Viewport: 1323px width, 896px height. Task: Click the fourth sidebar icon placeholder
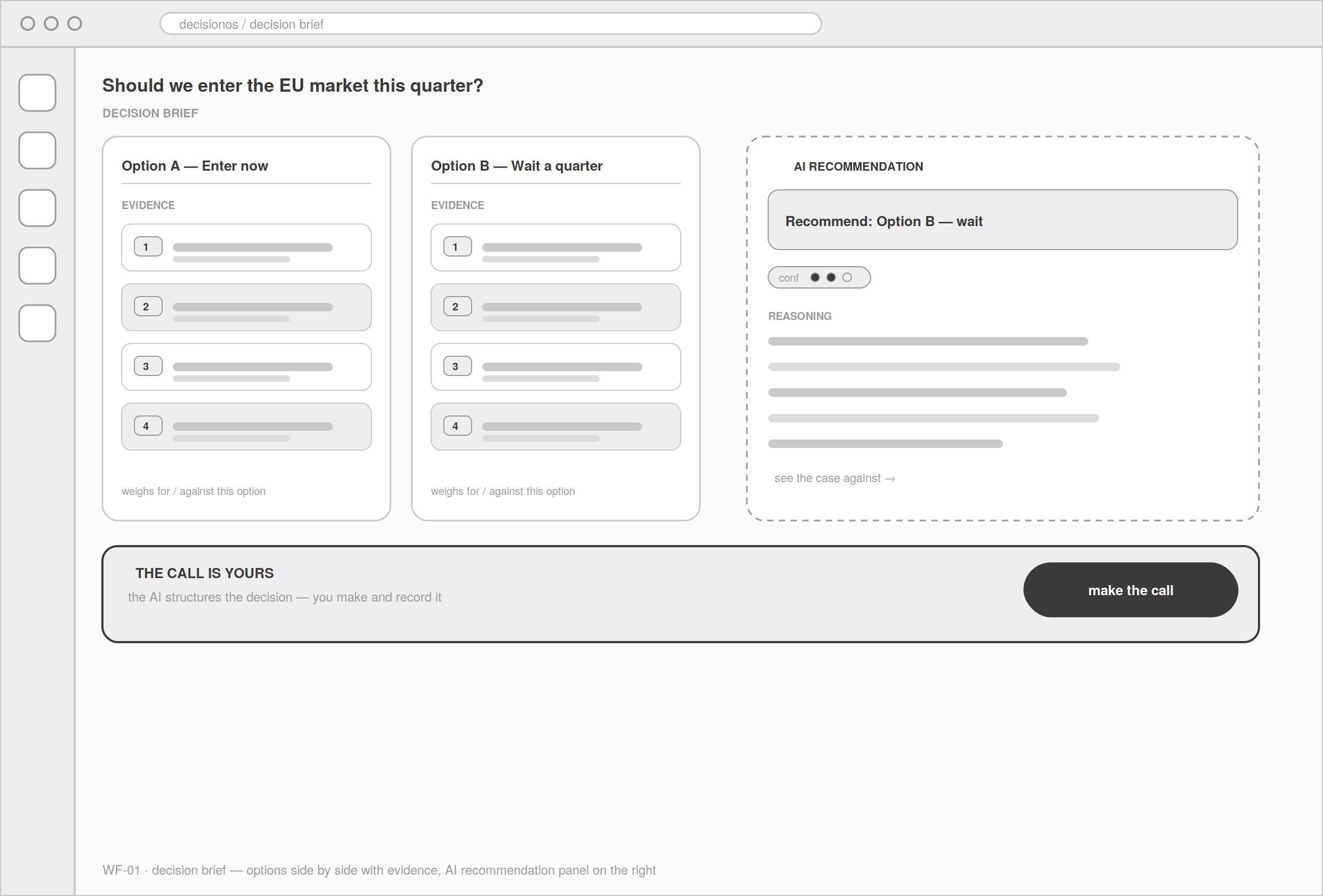tap(37, 265)
